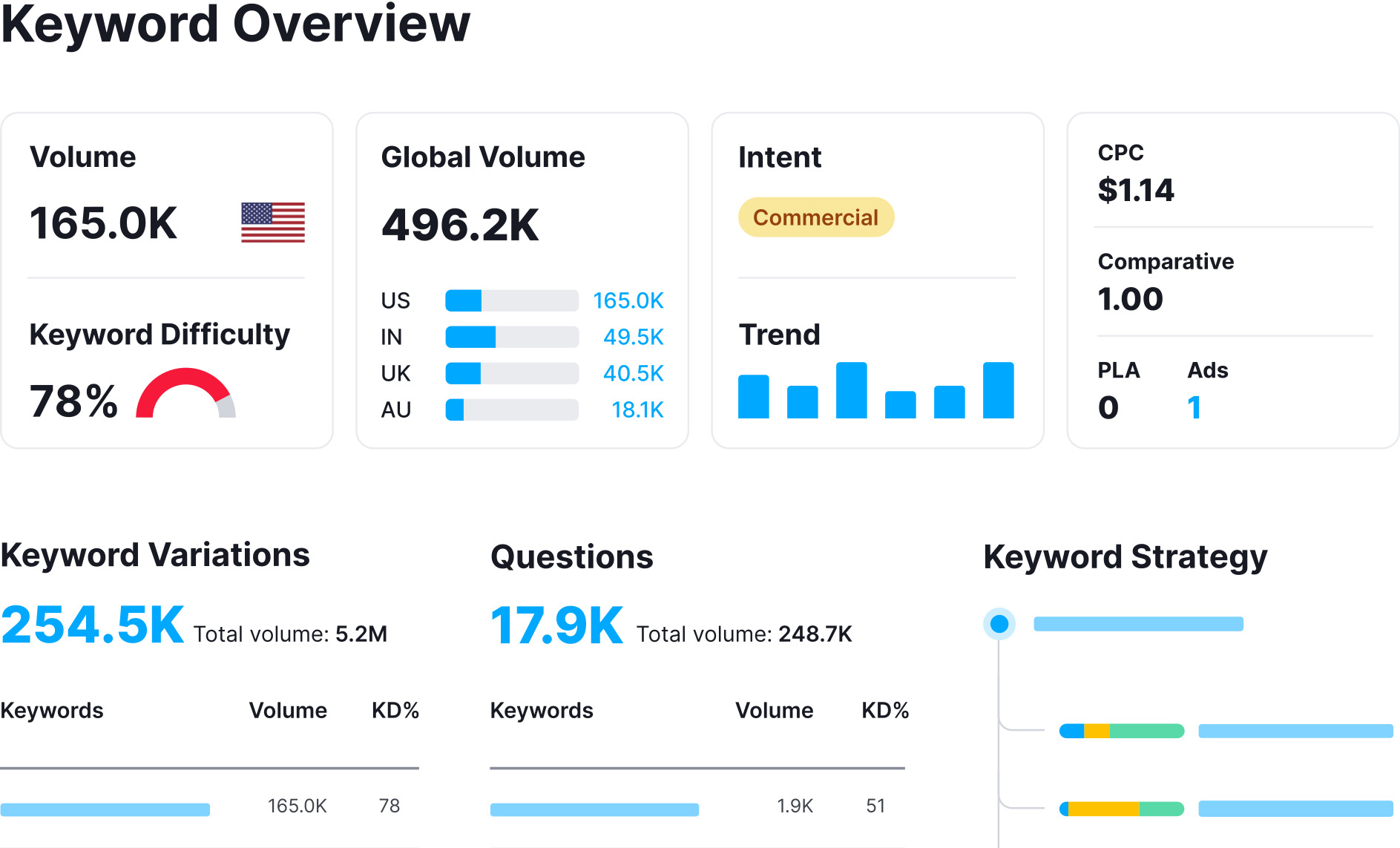Image resolution: width=1400 pixels, height=848 pixels.
Task: Click the IN 49.5K volume value
Action: 633,337
